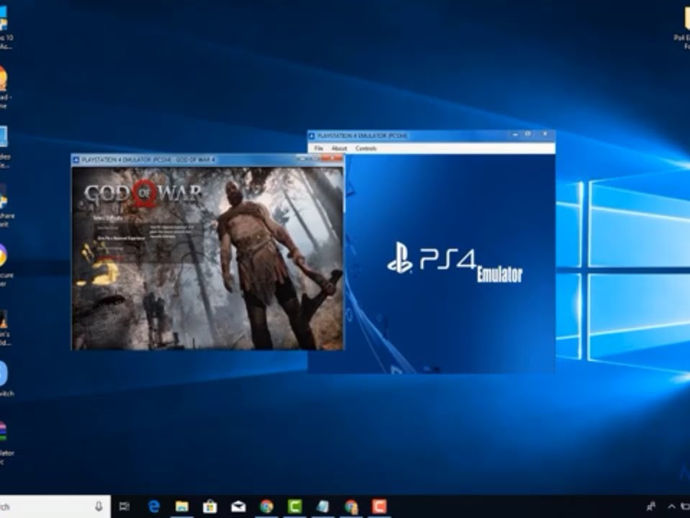Click the PS4 Emulator logo splash
This screenshot has height=518, width=690.
click(x=455, y=262)
